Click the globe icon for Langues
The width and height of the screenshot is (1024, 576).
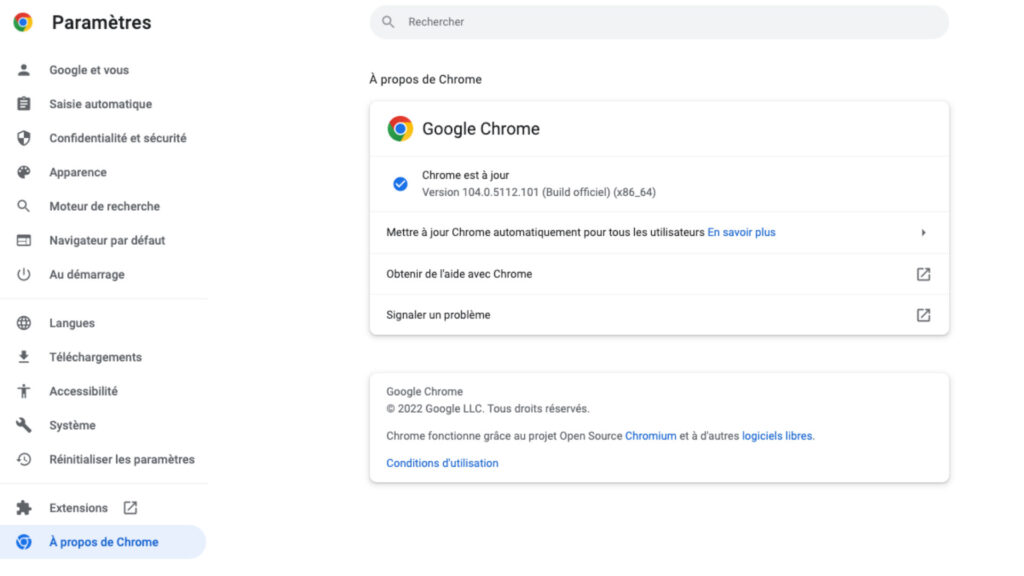pos(24,323)
